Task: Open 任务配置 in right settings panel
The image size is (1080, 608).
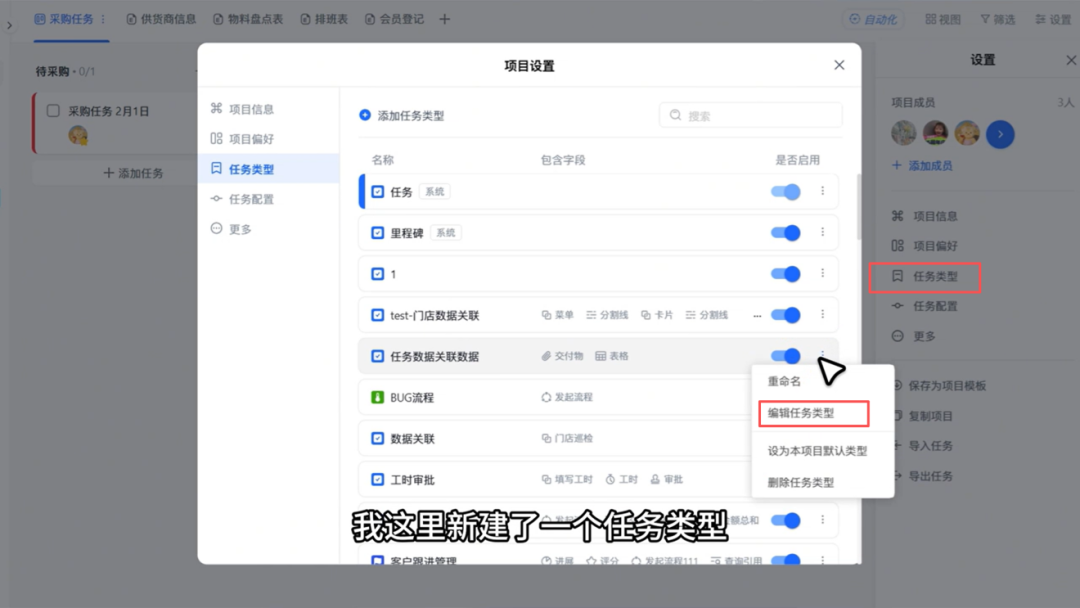Action: pos(925,306)
